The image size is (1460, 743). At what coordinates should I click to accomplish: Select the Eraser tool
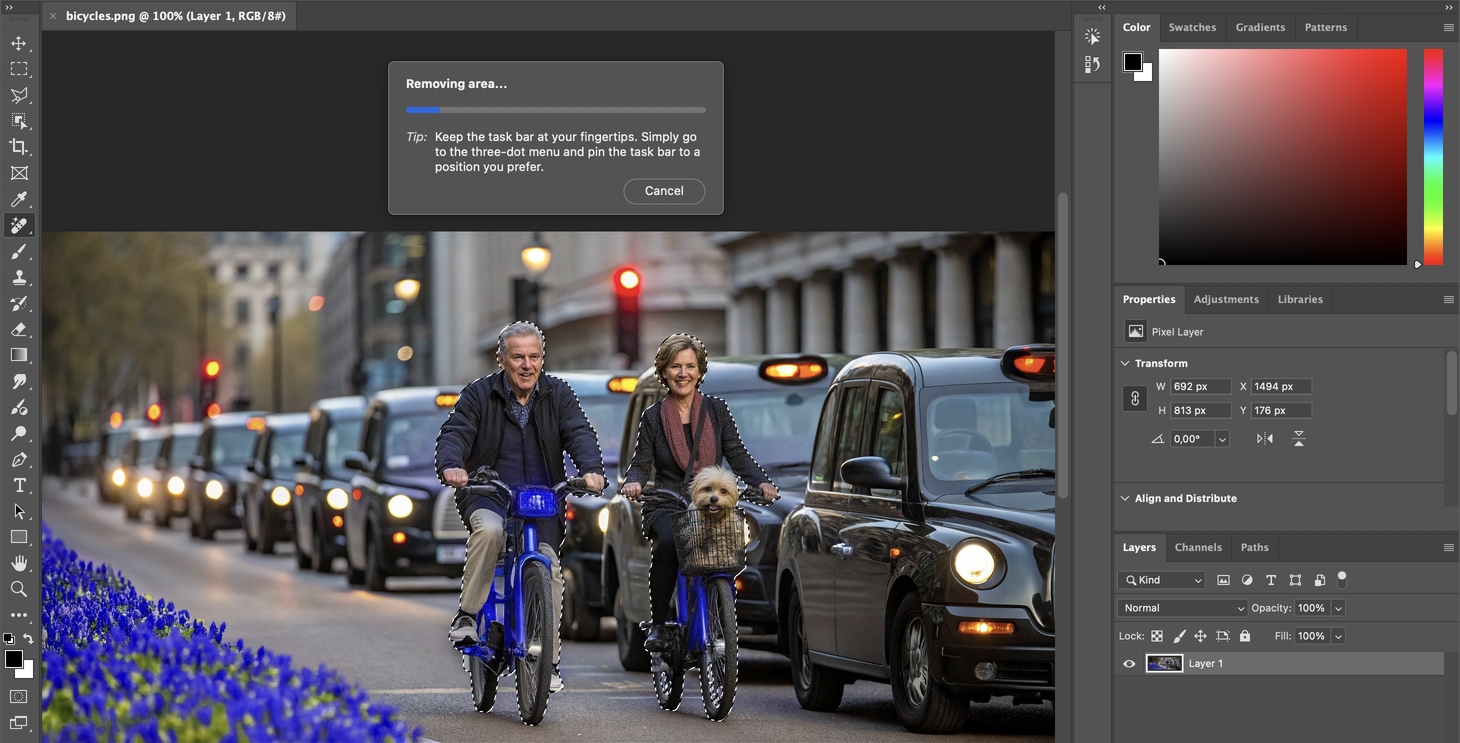pos(19,330)
